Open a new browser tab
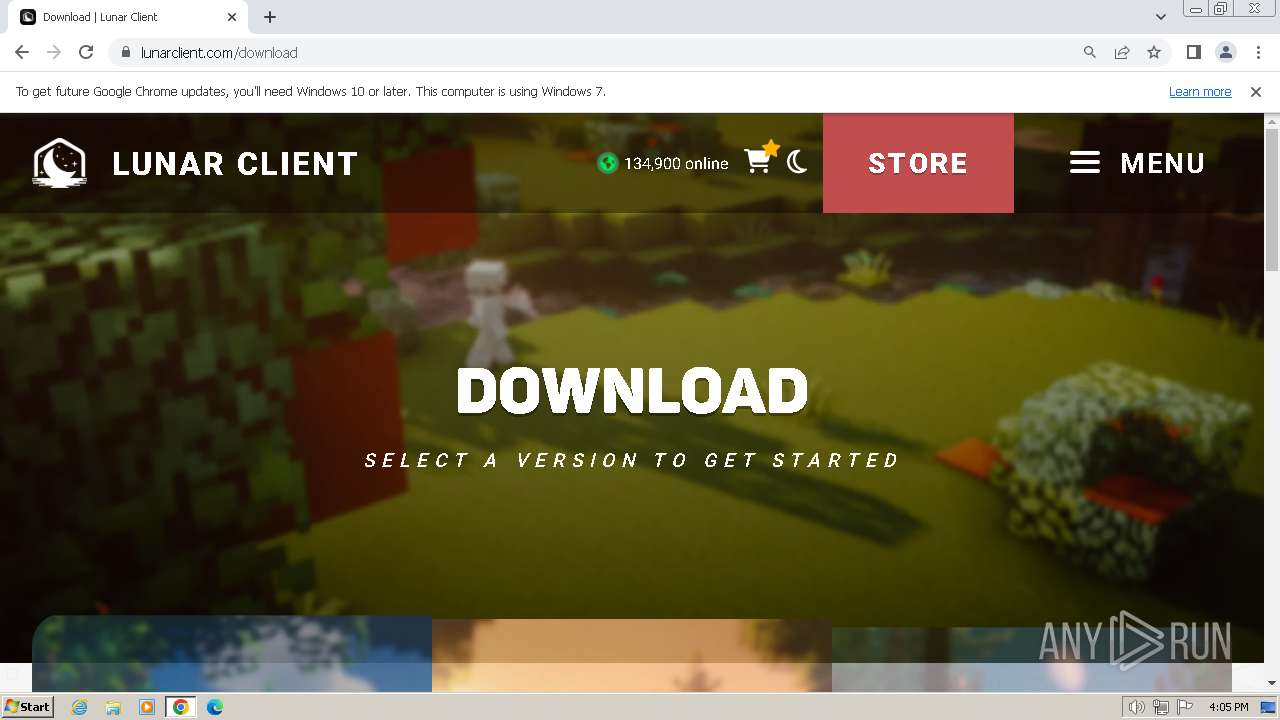 click(270, 17)
